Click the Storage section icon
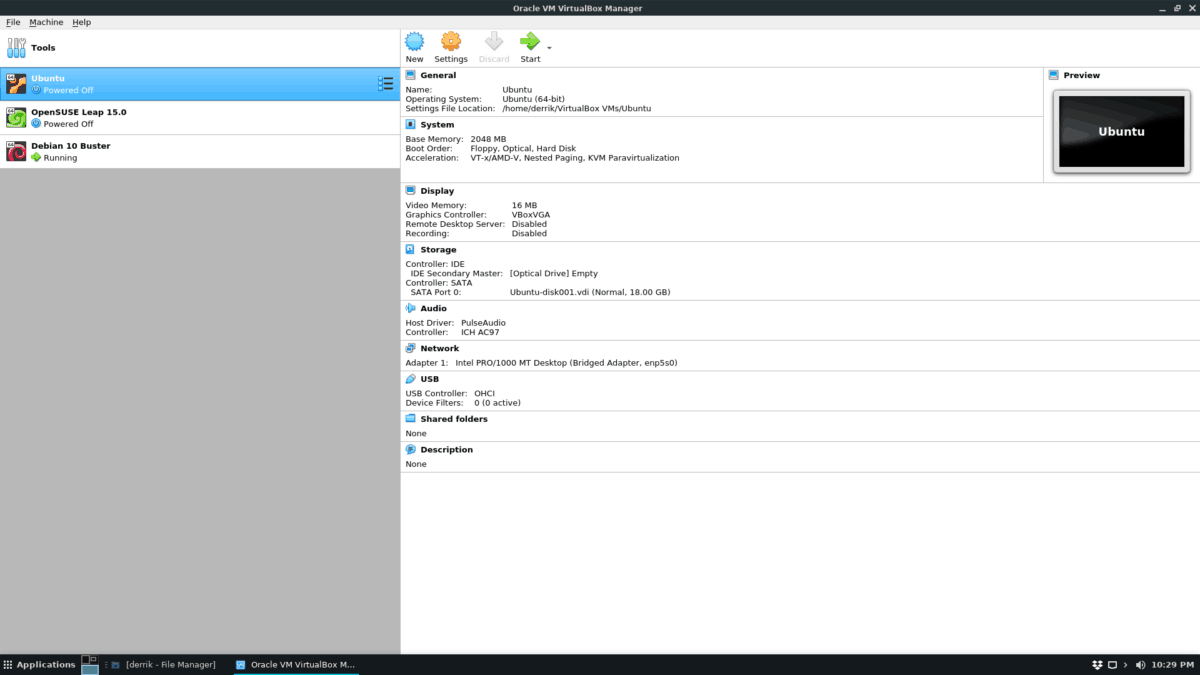 tap(409, 249)
